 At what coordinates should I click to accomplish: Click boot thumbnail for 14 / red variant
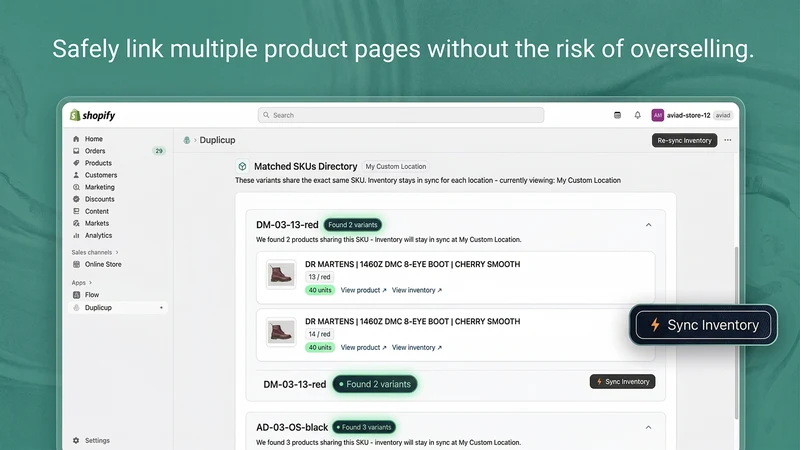pos(281,332)
